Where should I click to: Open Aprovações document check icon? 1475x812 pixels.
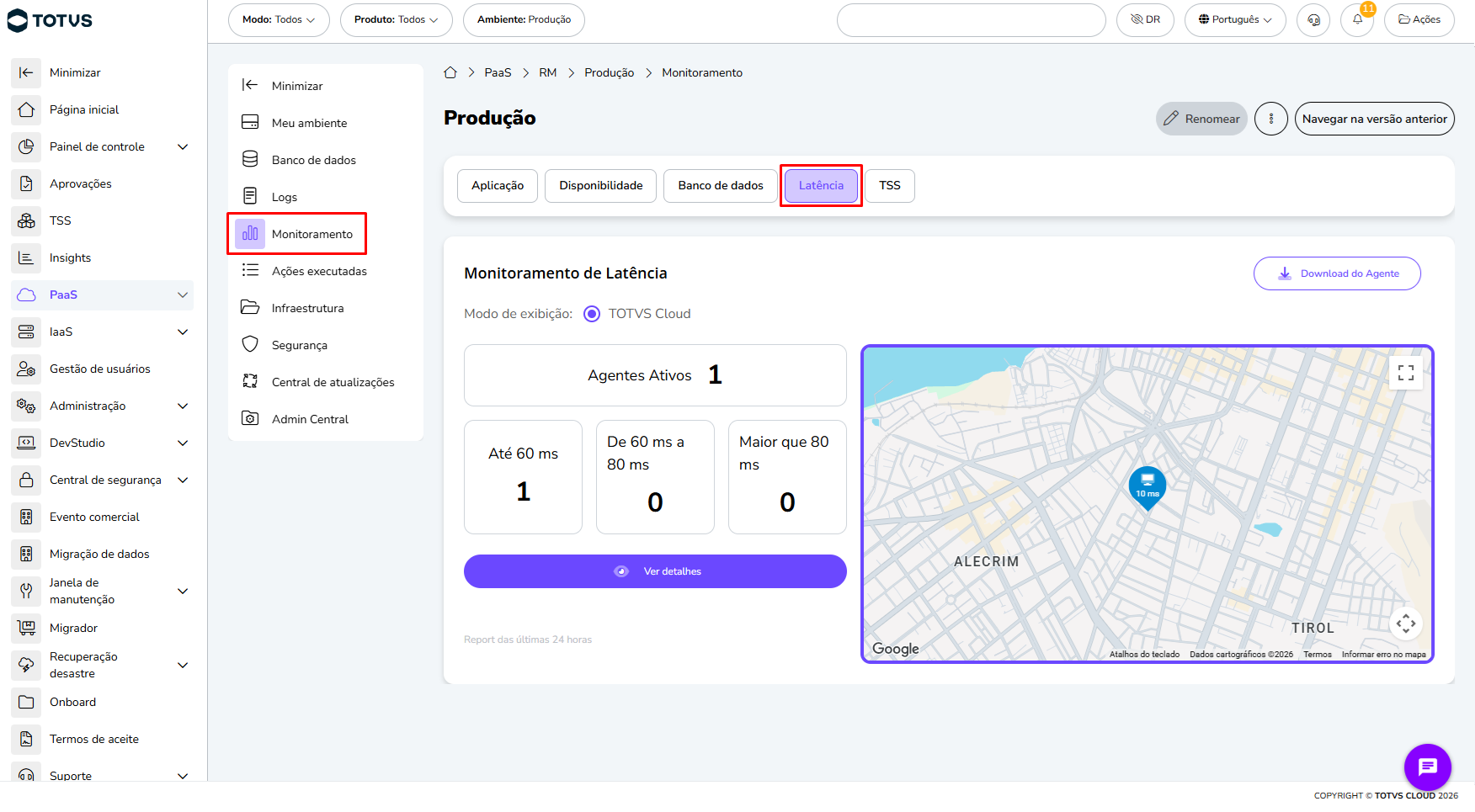(26, 183)
